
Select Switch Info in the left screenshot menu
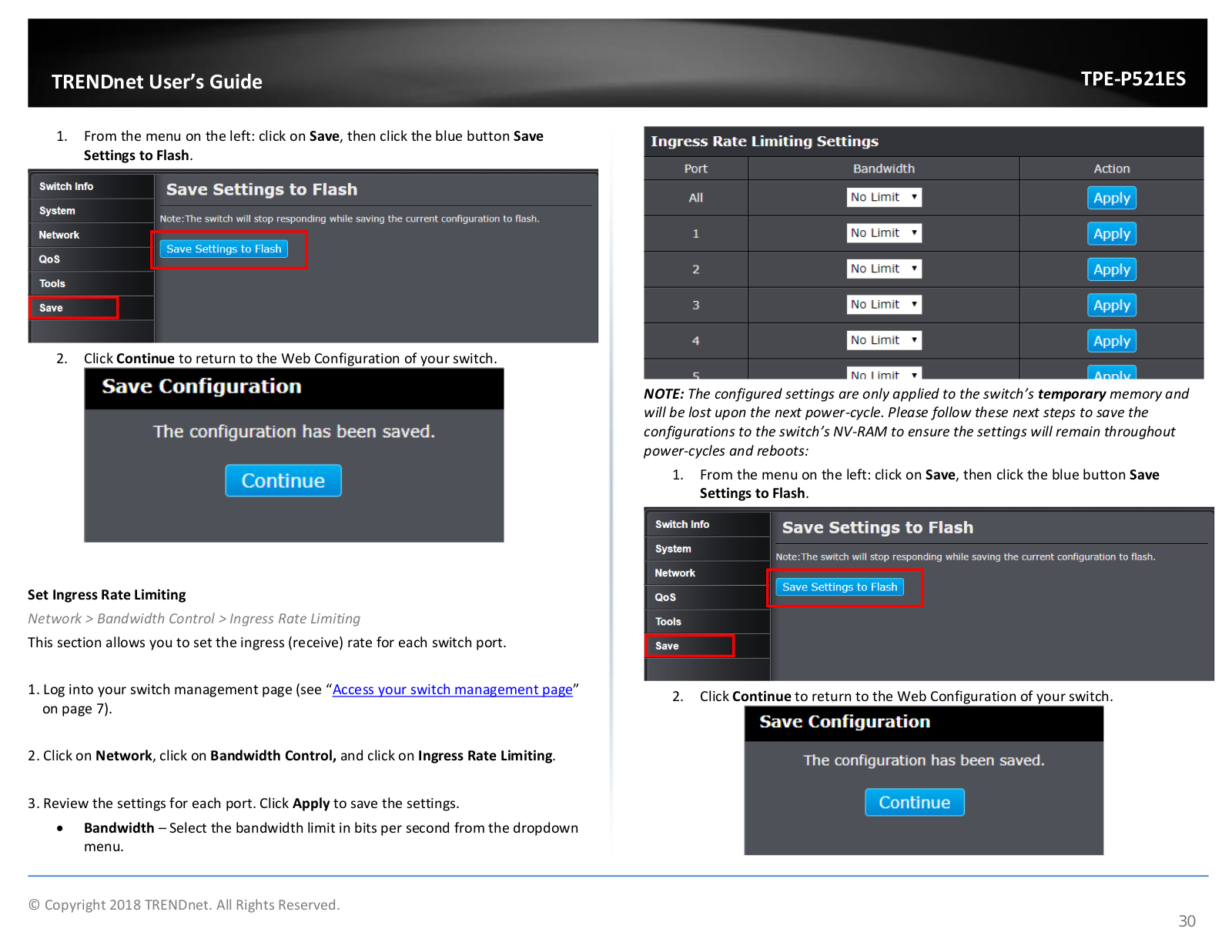pyautogui.click(x=92, y=186)
